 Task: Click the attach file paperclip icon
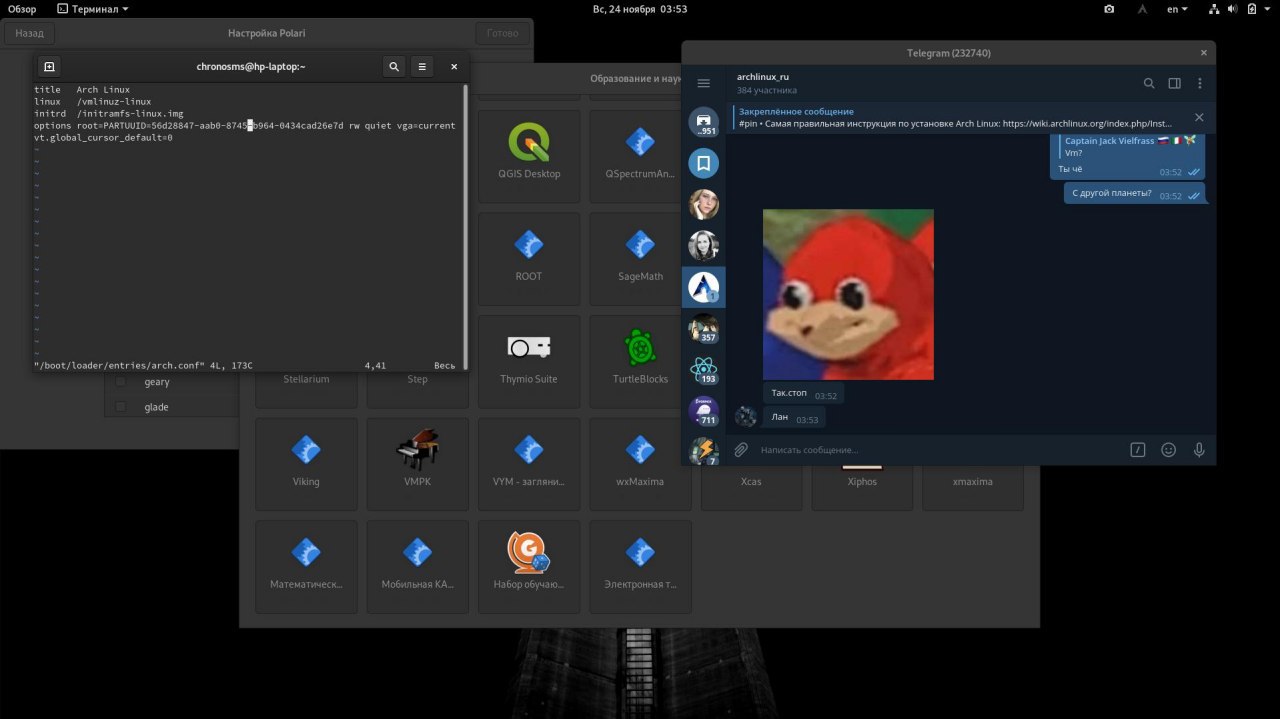pyautogui.click(x=741, y=450)
